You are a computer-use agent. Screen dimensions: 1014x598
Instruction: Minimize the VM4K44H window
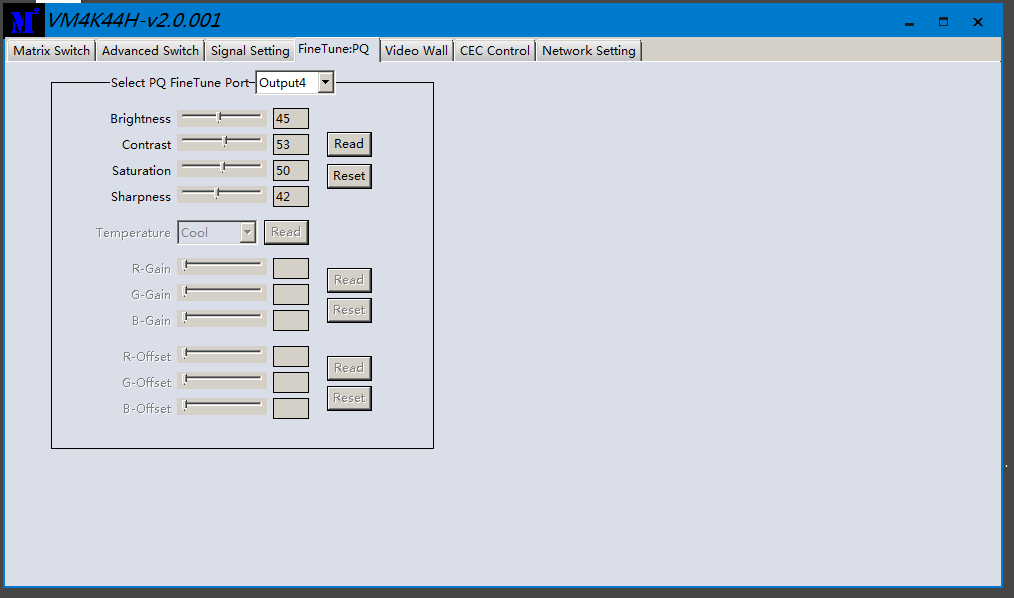coord(909,22)
